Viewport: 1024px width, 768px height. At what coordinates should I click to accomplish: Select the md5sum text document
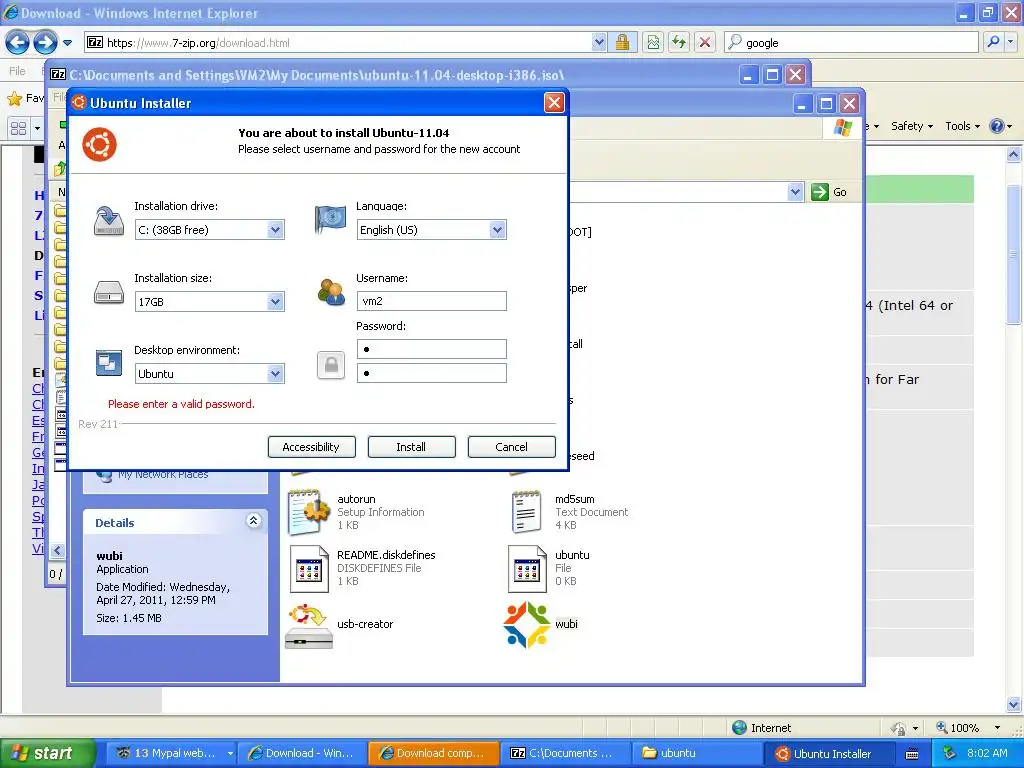click(568, 512)
